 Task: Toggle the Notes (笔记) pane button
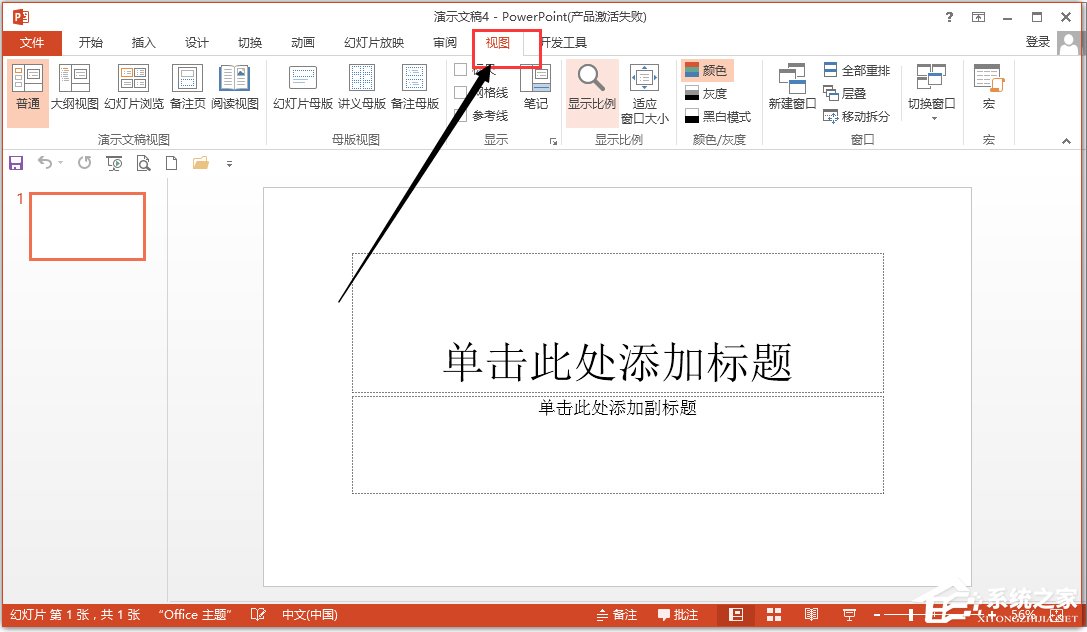[535, 87]
